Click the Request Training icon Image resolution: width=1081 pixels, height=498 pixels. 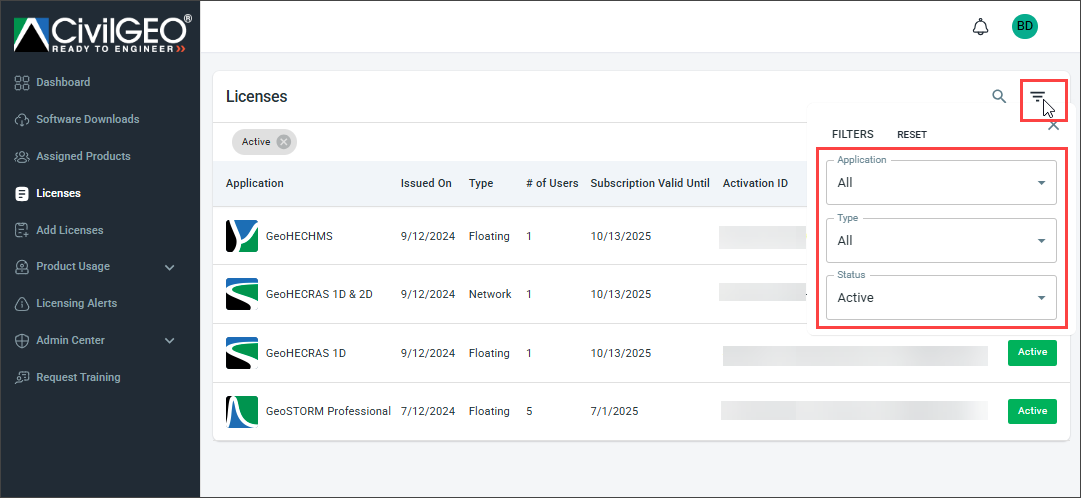point(21,377)
